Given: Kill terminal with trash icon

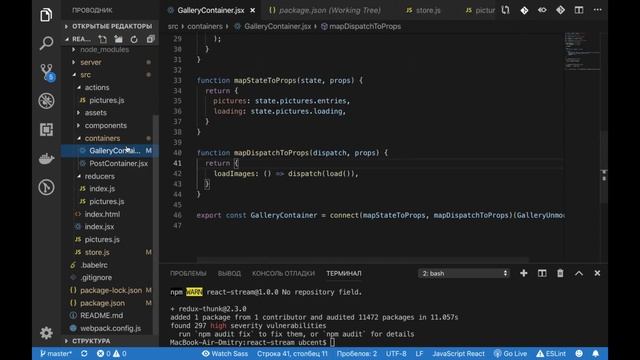Looking at the screenshot, I should click(x=560, y=273).
